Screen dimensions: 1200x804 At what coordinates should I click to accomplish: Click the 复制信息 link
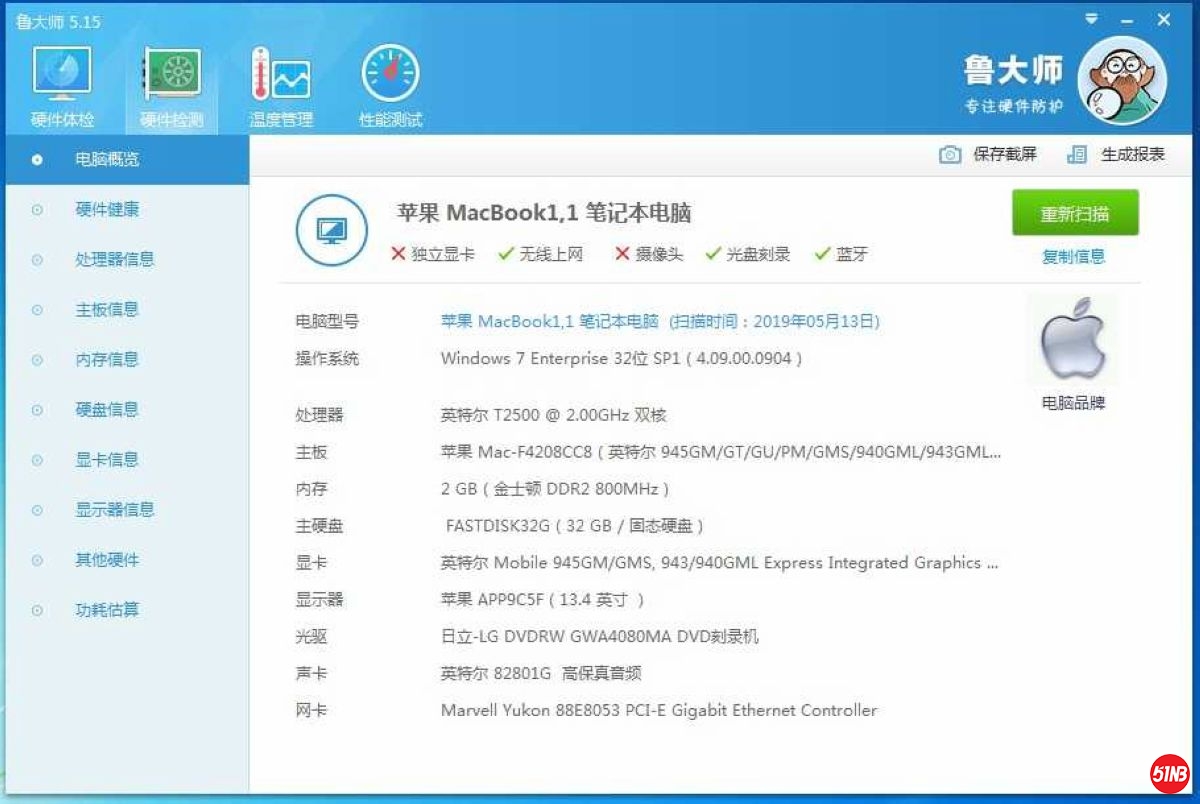[x=1074, y=256]
